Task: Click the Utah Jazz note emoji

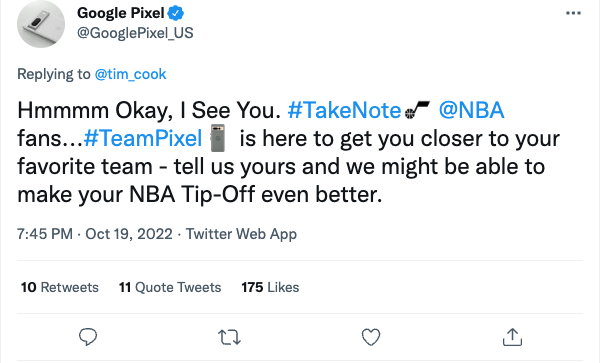Action: click(x=417, y=110)
